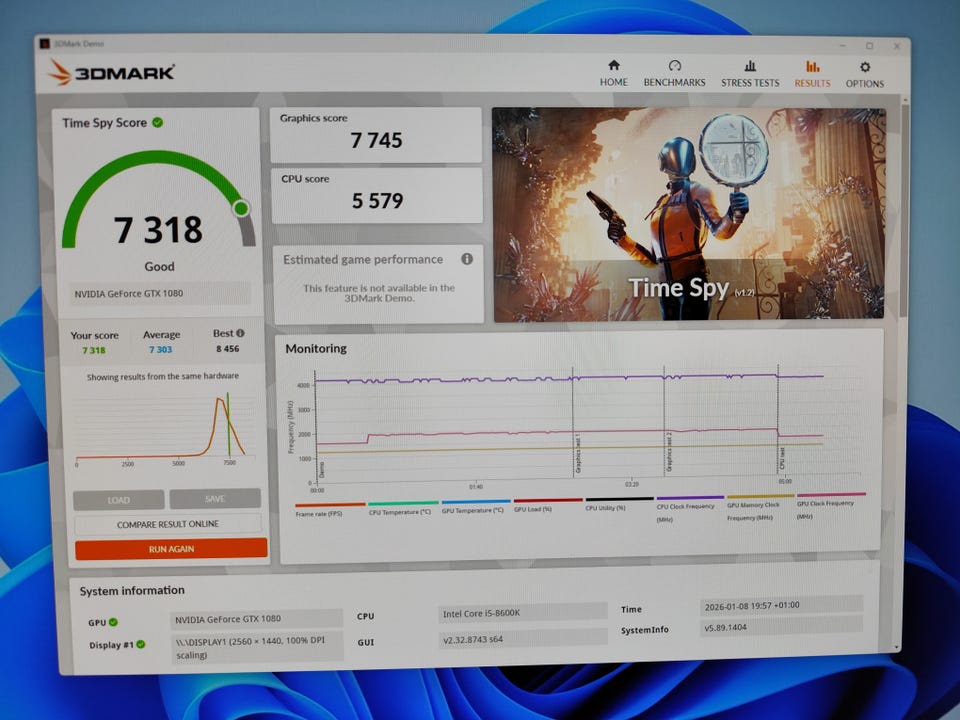
Task: Toggle CPU Clock Frequency legend entry
Action: [x=690, y=509]
